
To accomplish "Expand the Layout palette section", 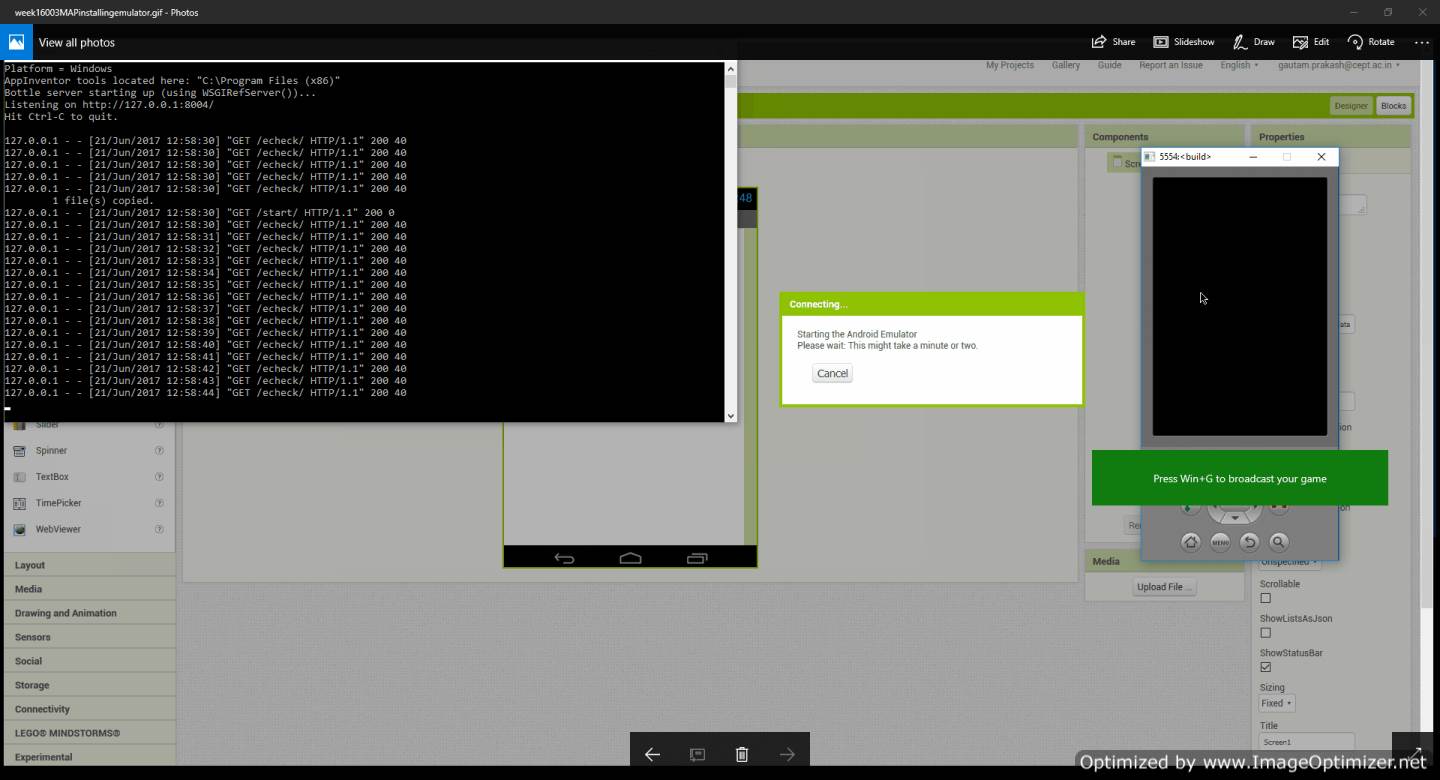I will click(x=89, y=565).
